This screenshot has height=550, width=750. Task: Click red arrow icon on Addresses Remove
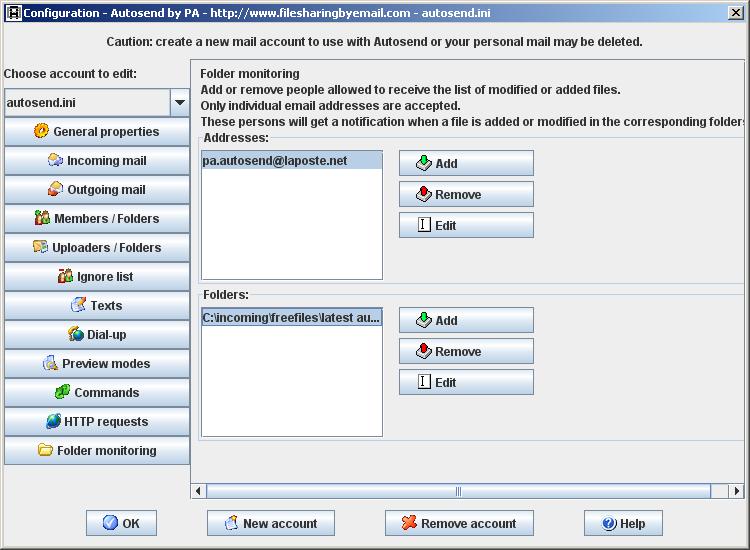[424, 194]
